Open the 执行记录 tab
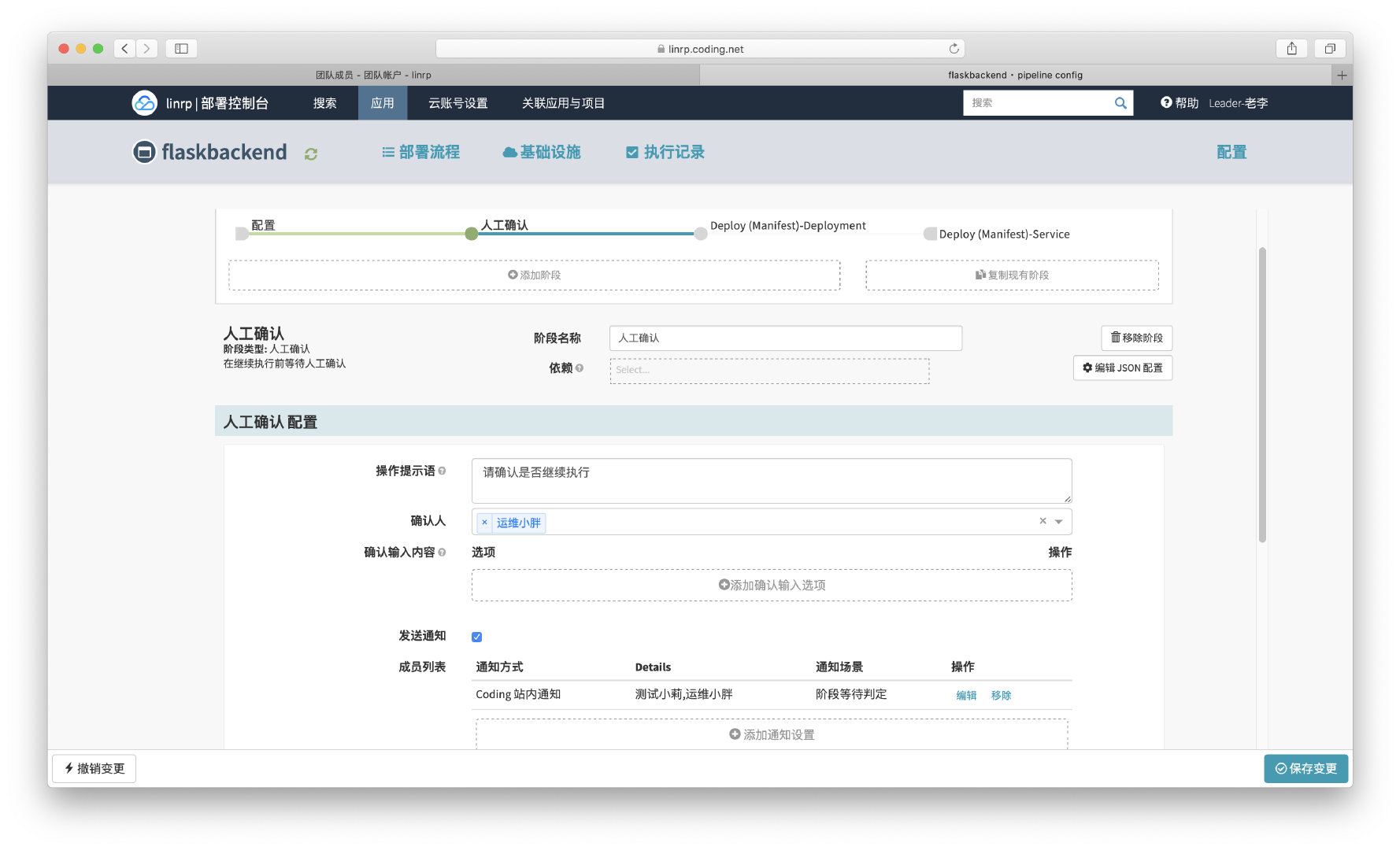The image size is (1400, 850). coord(665,152)
